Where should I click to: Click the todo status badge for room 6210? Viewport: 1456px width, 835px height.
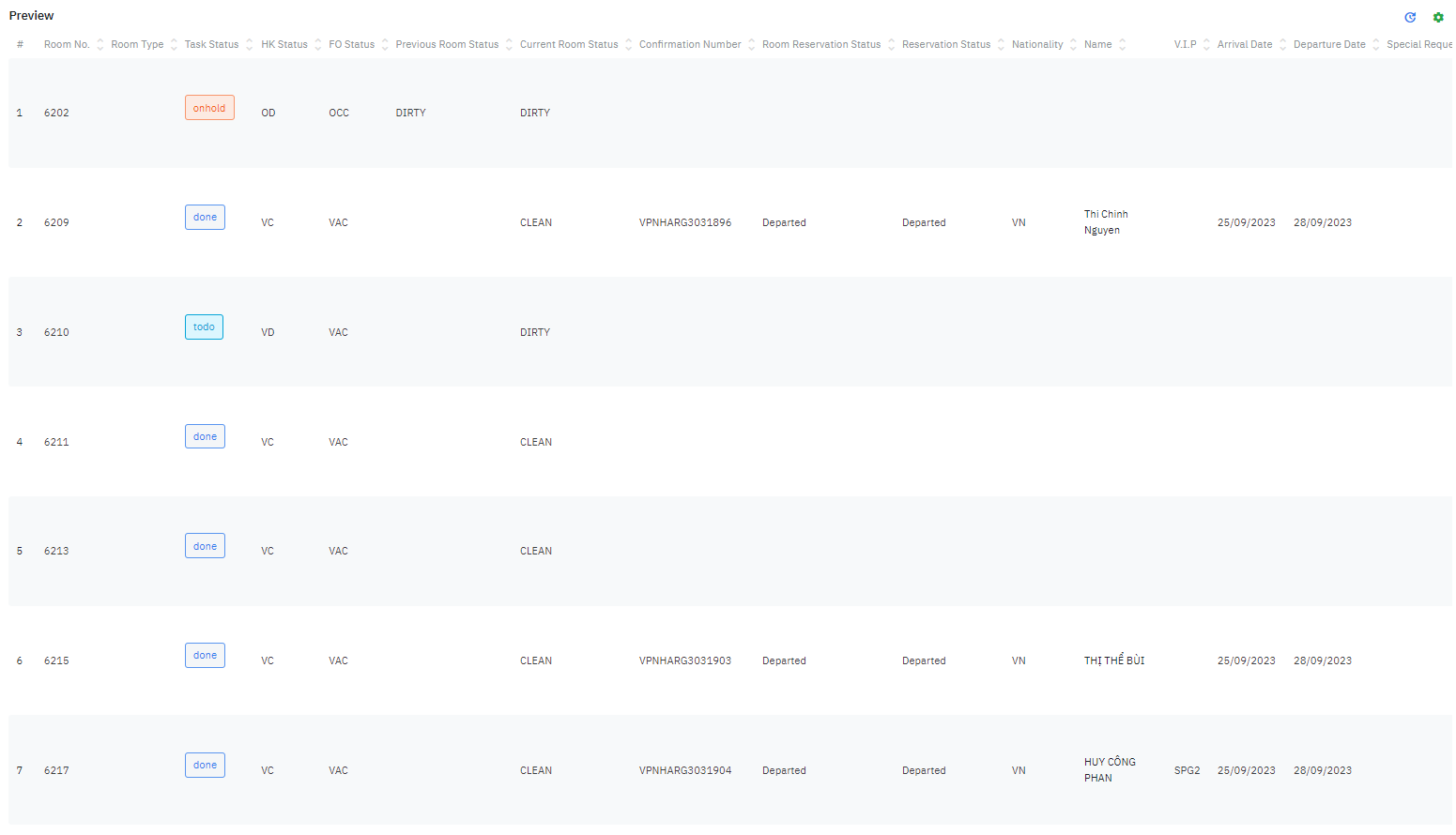(x=204, y=326)
